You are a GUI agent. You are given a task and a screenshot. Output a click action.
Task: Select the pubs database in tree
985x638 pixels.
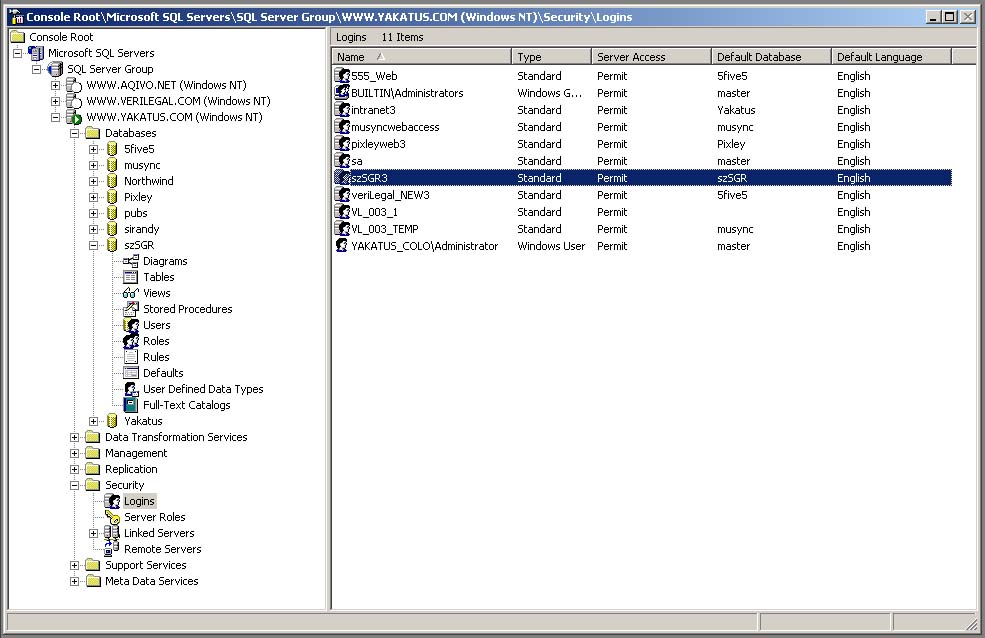[136, 214]
